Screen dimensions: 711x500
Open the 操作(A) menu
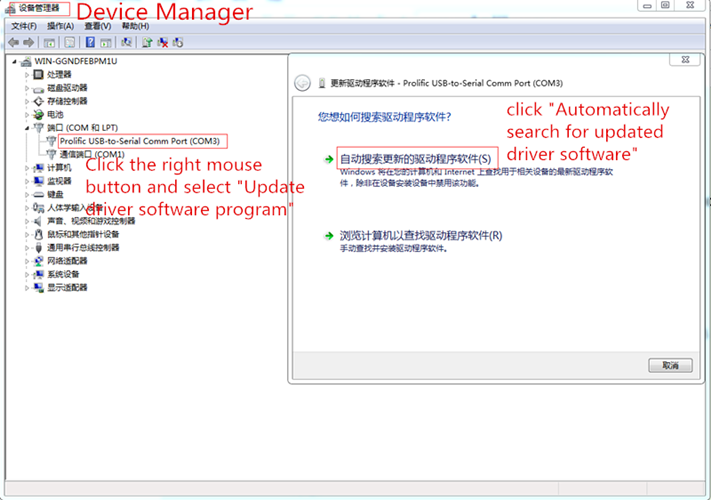click(x=60, y=25)
